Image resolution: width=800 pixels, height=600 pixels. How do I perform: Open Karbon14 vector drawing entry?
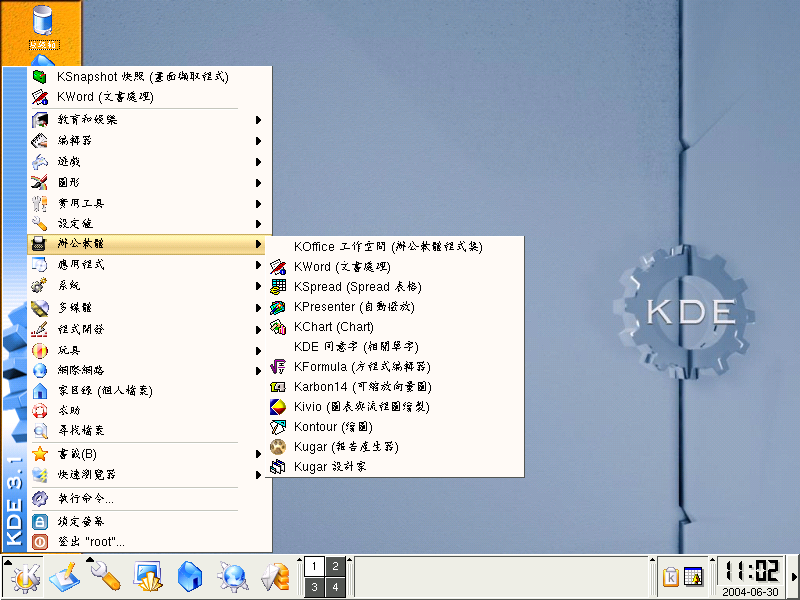pyautogui.click(x=362, y=387)
